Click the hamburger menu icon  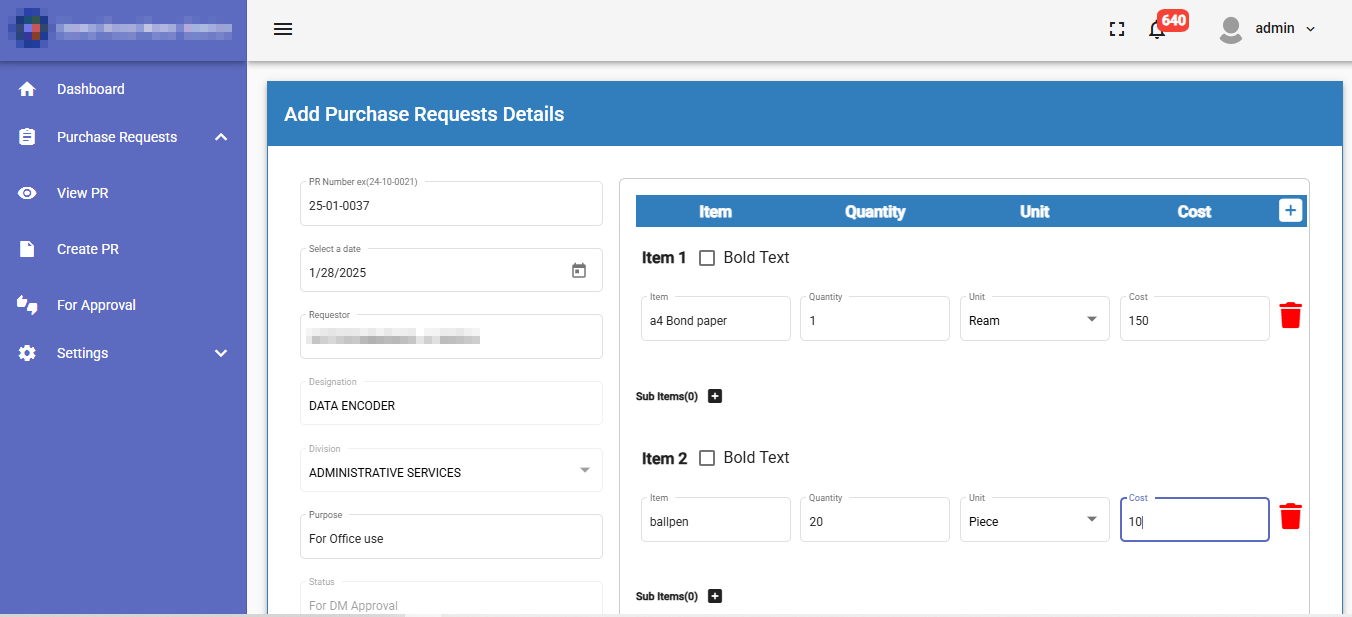pyautogui.click(x=283, y=29)
